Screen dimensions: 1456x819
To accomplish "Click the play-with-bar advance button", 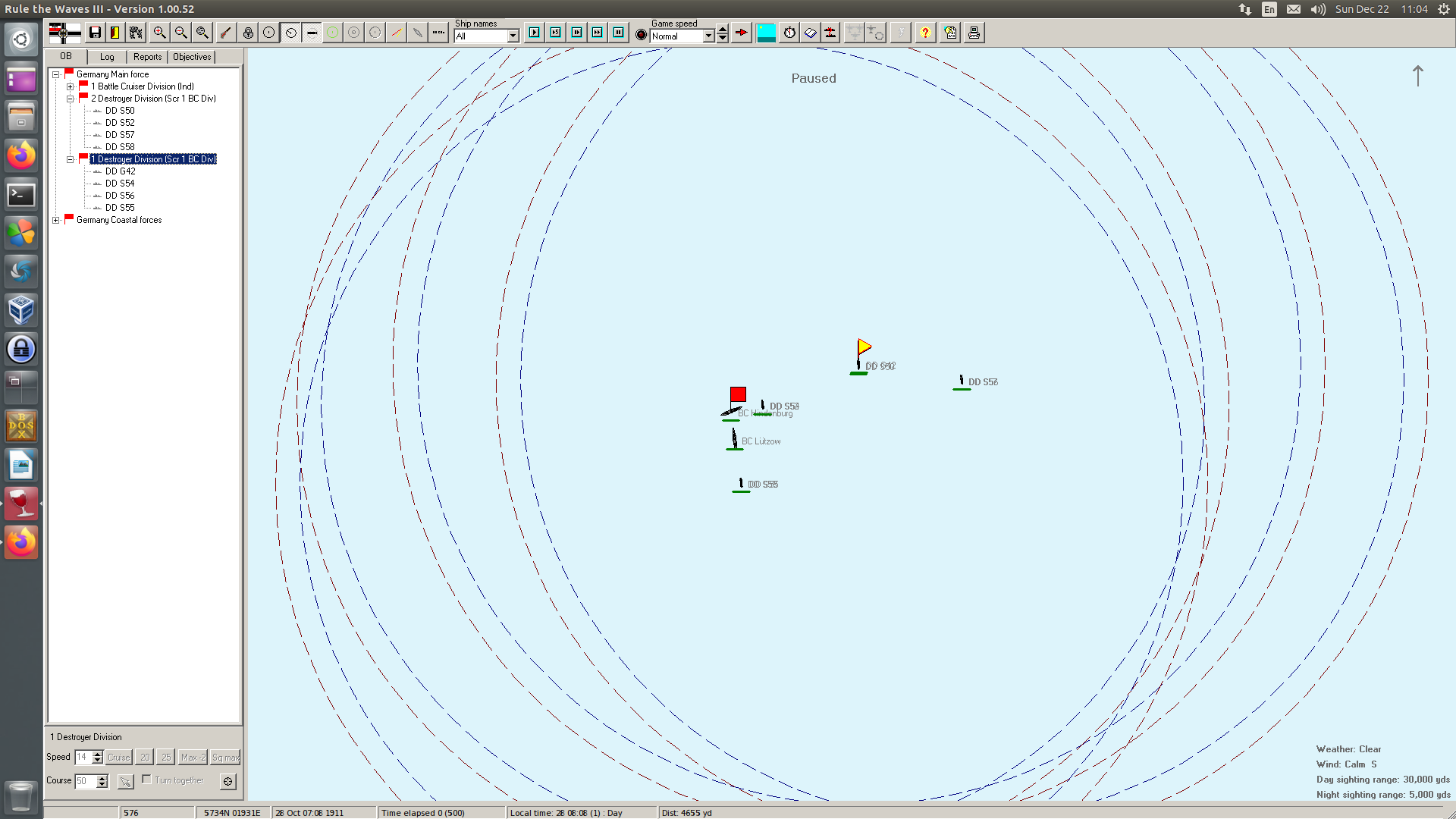I will (x=577, y=33).
